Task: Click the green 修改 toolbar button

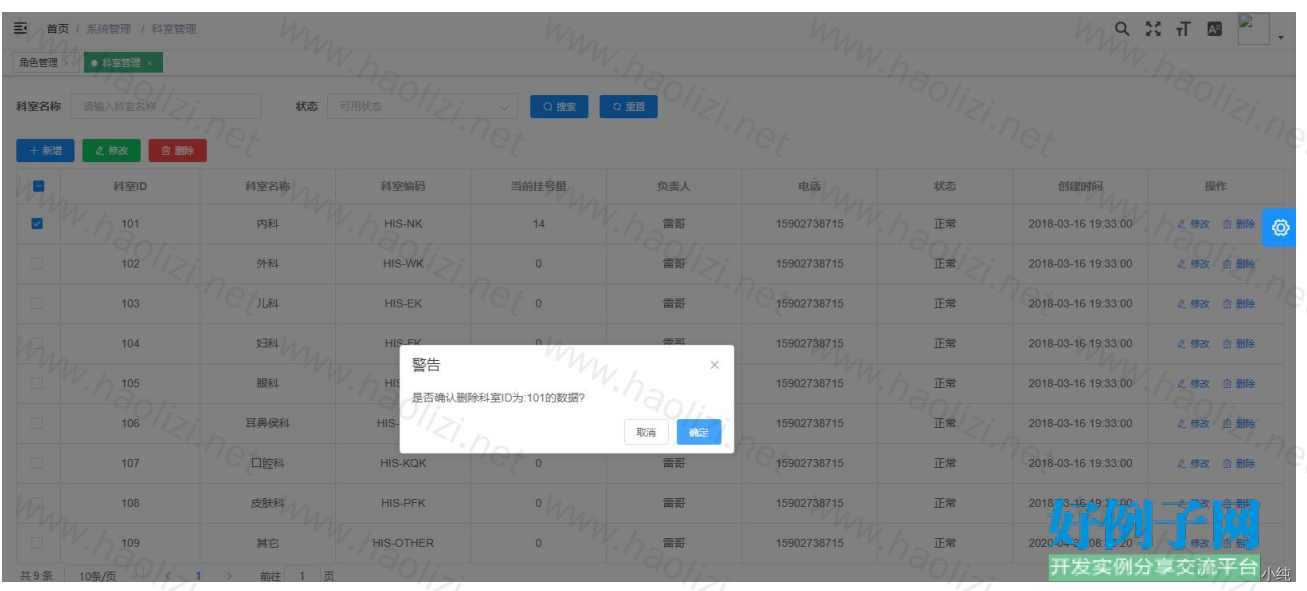Action: click(x=111, y=150)
